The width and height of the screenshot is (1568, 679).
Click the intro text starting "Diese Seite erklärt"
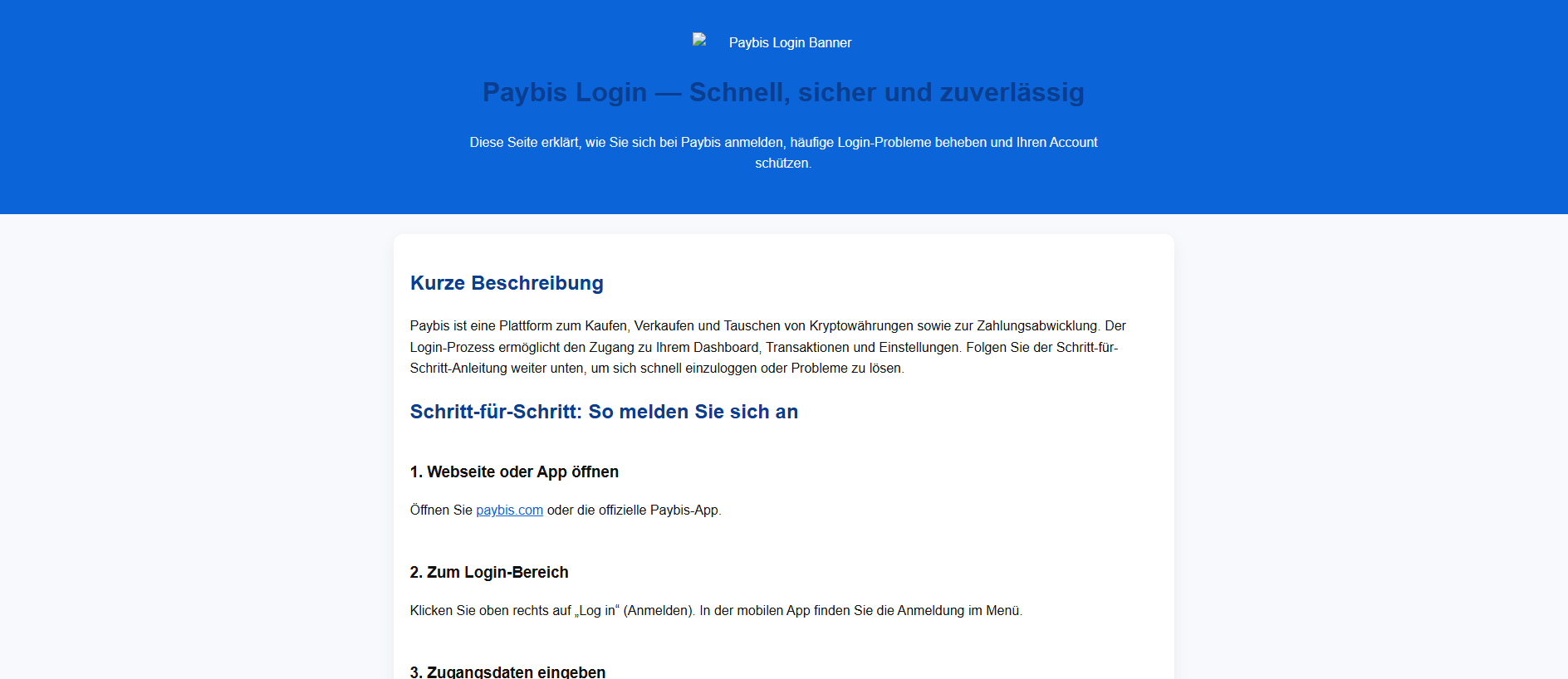(783, 153)
